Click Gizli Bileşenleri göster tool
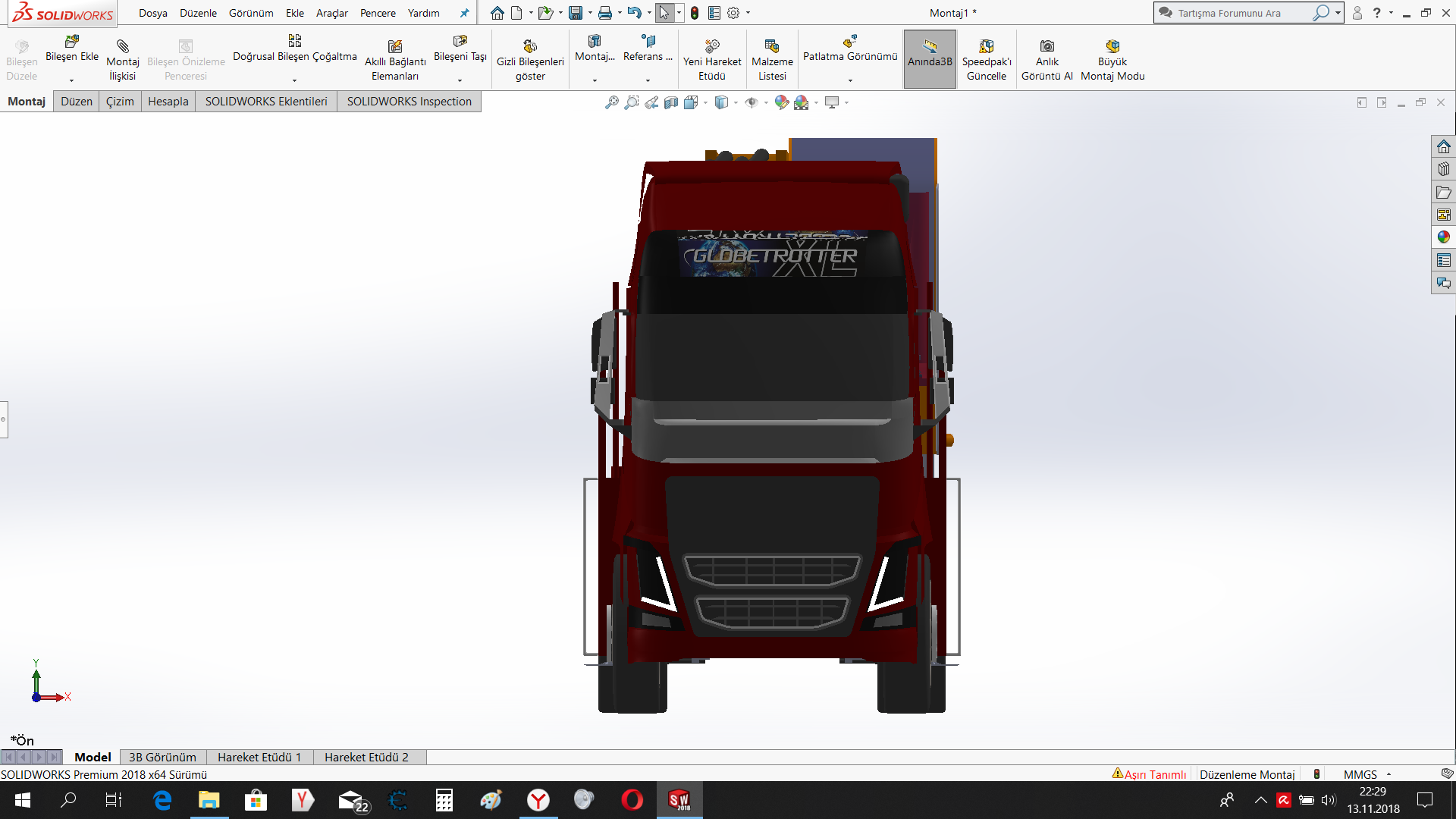The width and height of the screenshot is (1456, 819). click(530, 60)
